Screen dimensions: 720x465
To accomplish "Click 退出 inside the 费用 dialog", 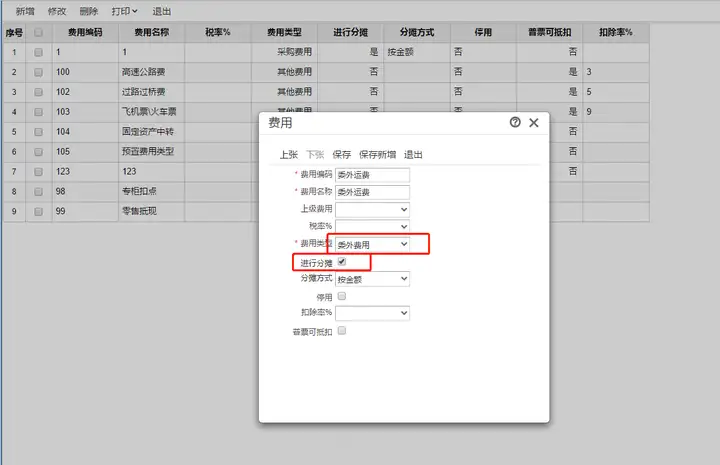I will tap(413, 155).
